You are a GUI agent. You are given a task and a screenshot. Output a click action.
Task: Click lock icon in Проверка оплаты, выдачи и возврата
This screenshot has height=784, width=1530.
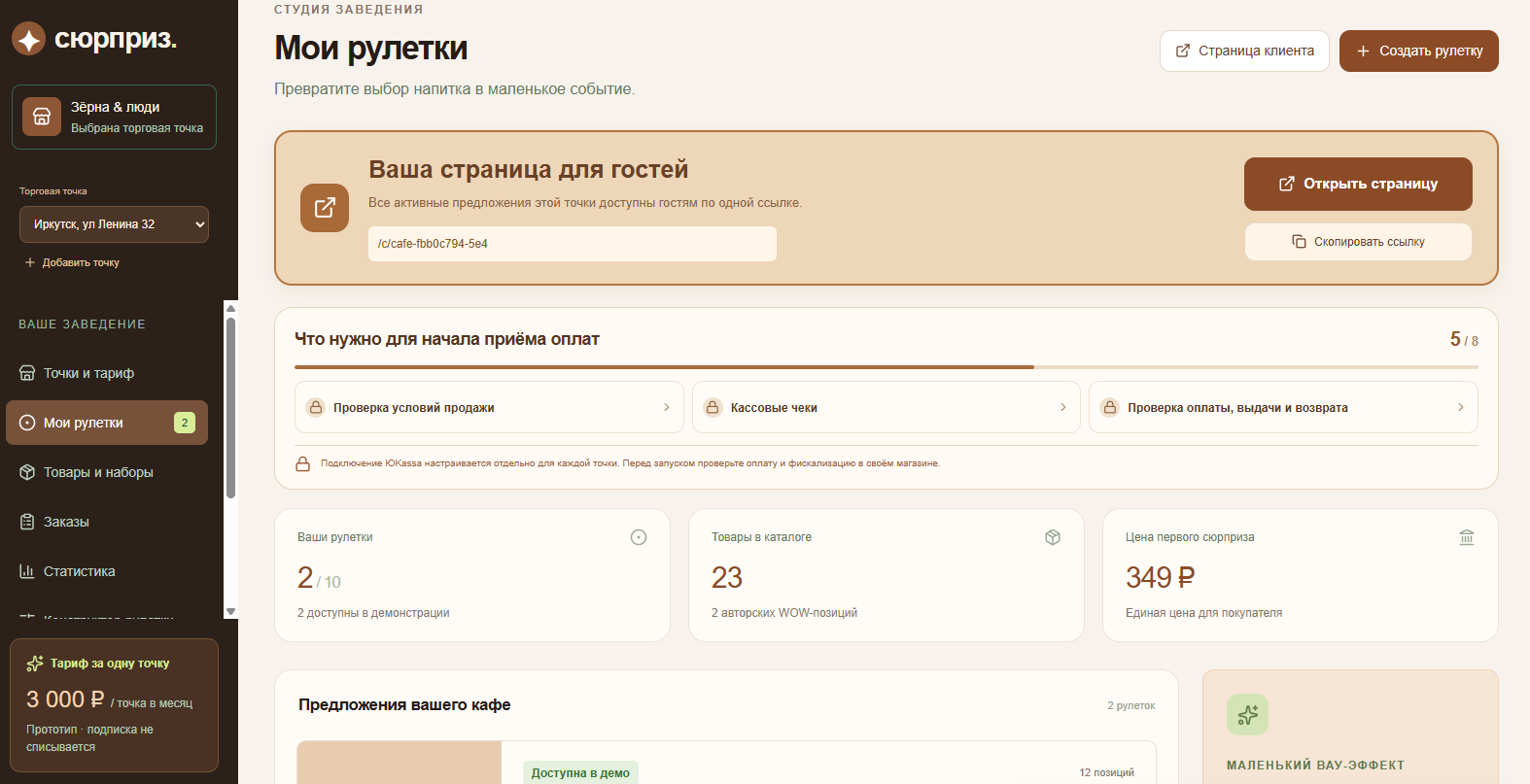point(1110,407)
